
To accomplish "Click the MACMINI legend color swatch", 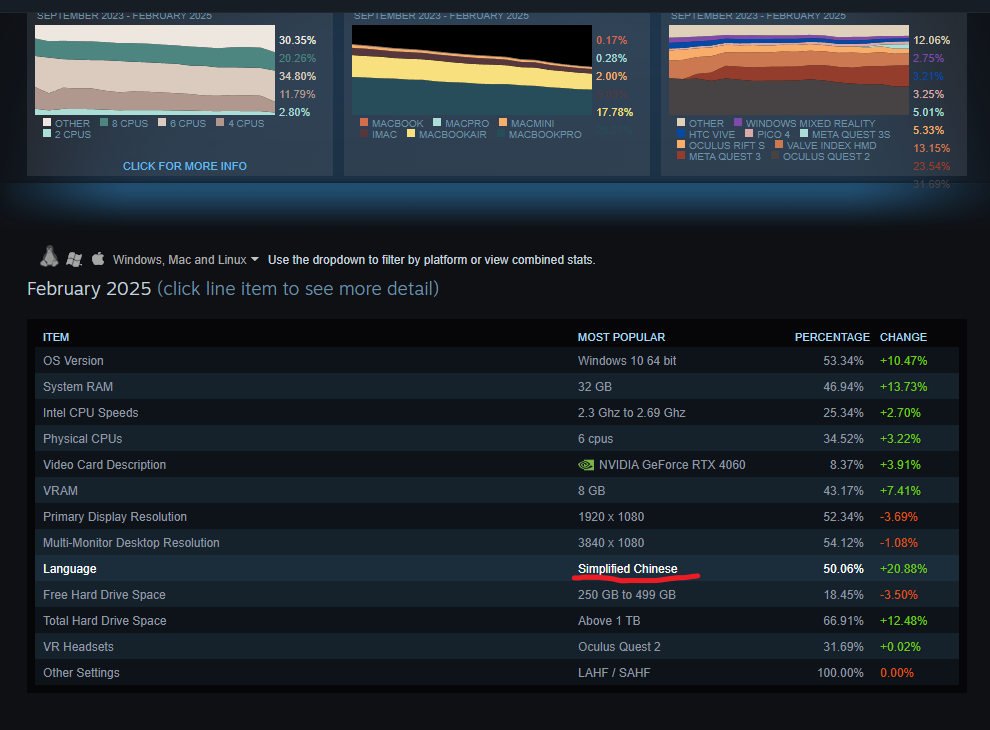I will pyautogui.click(x=503, y=123).
